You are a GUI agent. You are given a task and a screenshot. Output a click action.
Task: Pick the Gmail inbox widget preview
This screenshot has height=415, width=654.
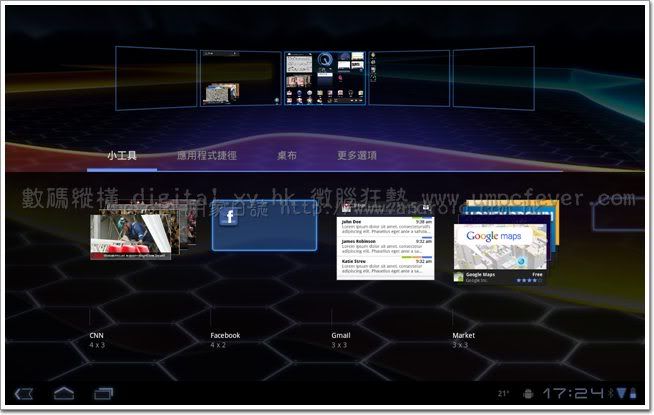385,240
